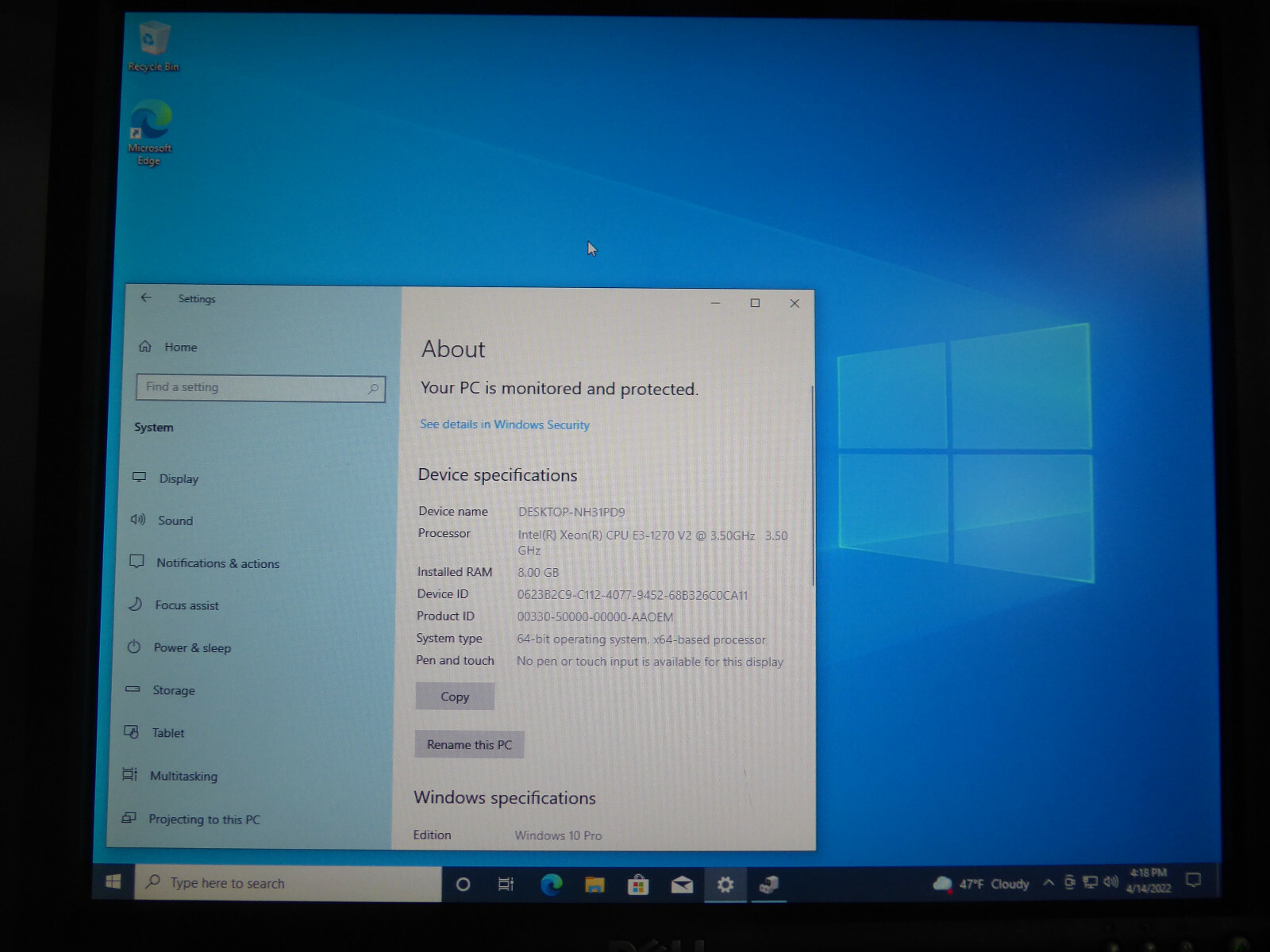The image size is (1270, 952).
Task: Click the No pen or touch input text
Action: click(x=650, y=662)
